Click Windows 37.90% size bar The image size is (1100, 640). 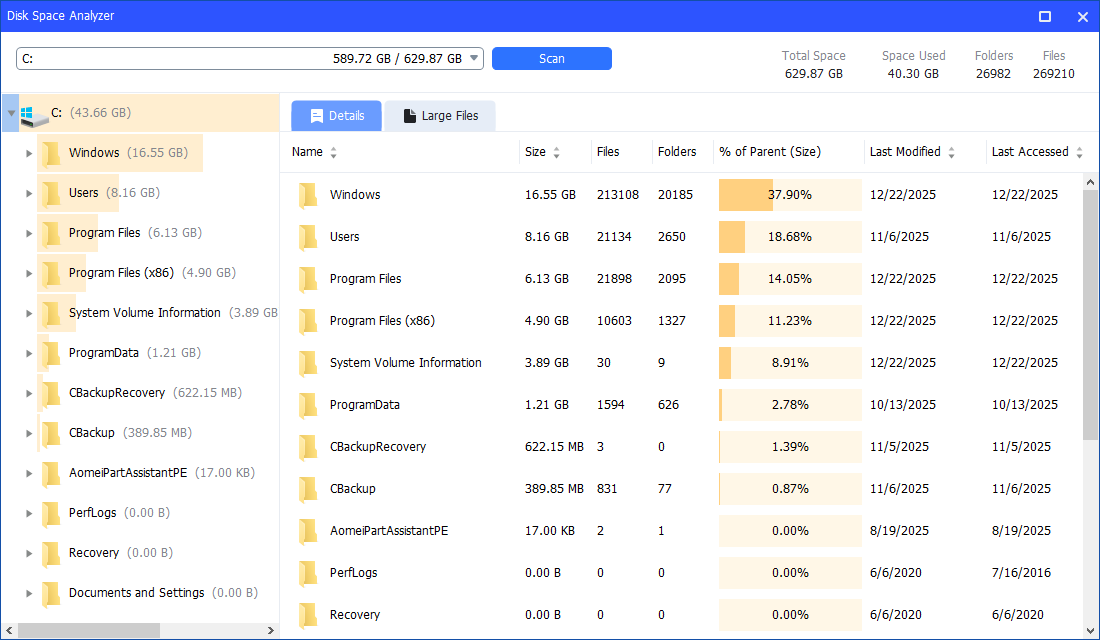coord(790,195)
